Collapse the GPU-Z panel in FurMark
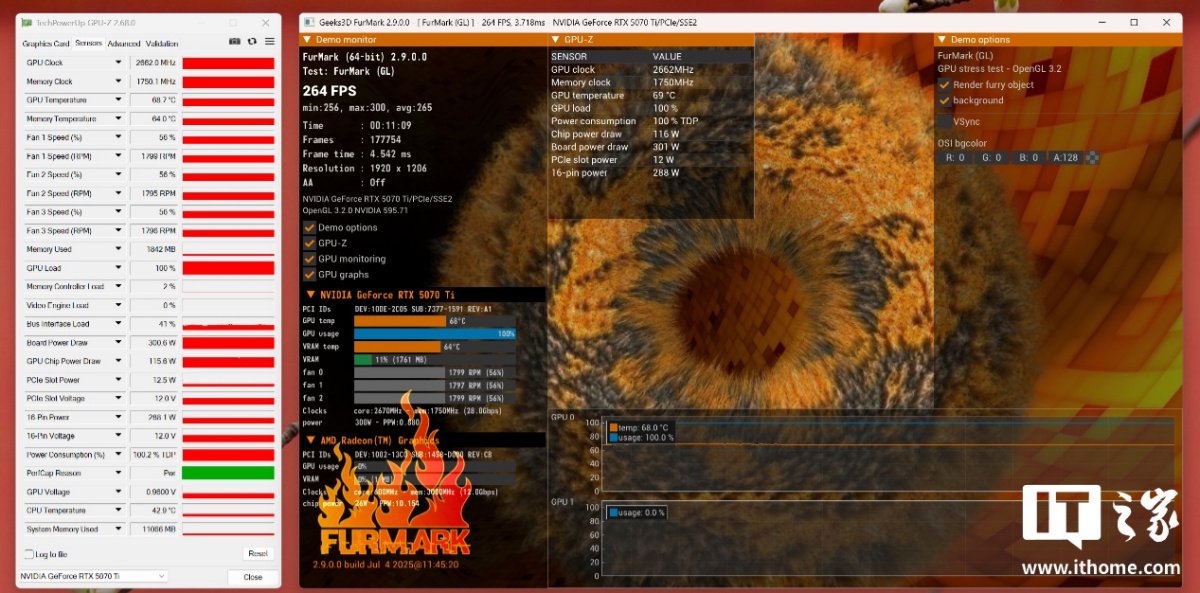The height and width of the screenshot is (593, 1200). point(556,39)
